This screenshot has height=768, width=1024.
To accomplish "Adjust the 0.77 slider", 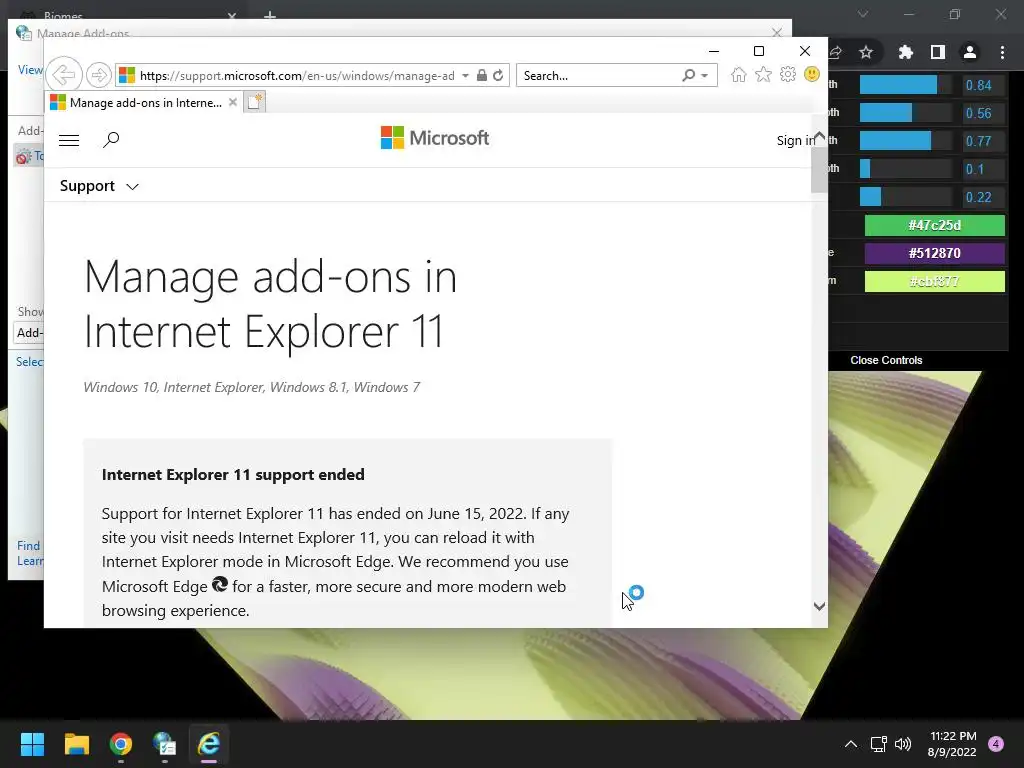I will coord(906,141).
